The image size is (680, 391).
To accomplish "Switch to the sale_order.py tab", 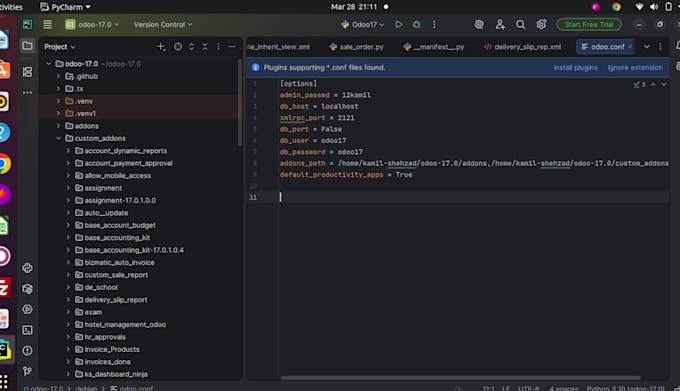I will click(356, 47).
